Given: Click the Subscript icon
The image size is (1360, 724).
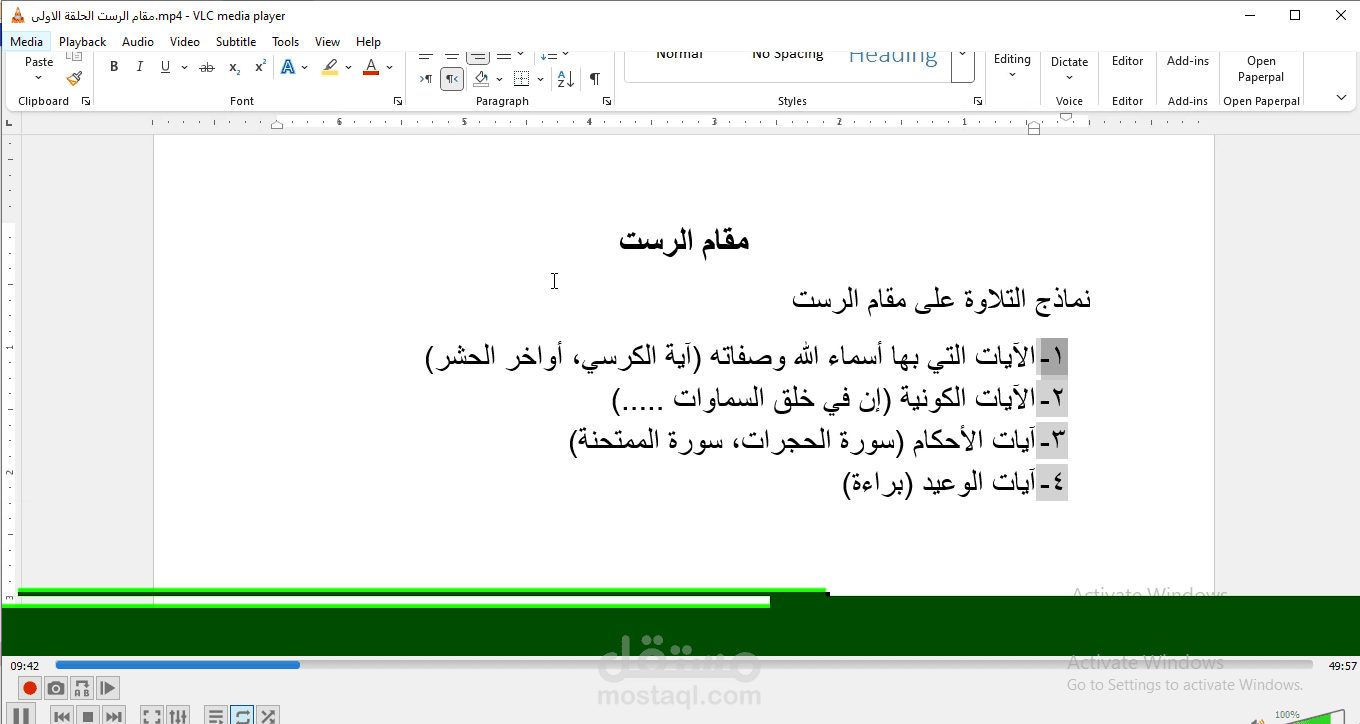Looking at the screenshot, I should [234, 67].
